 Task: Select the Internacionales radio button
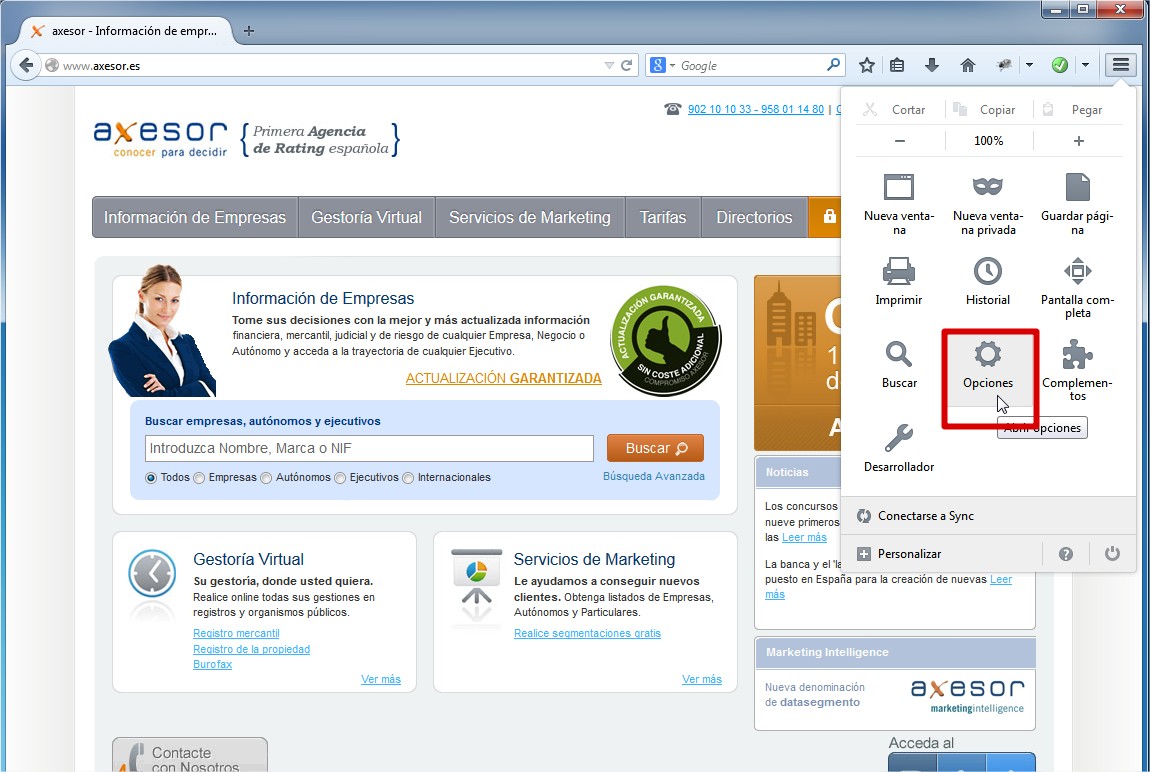(x=408, y=478)
